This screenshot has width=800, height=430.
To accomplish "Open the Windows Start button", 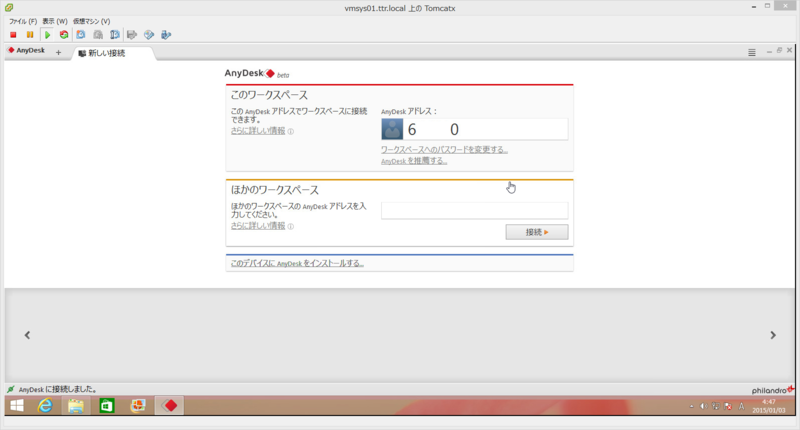I will (x=17, y=406).
